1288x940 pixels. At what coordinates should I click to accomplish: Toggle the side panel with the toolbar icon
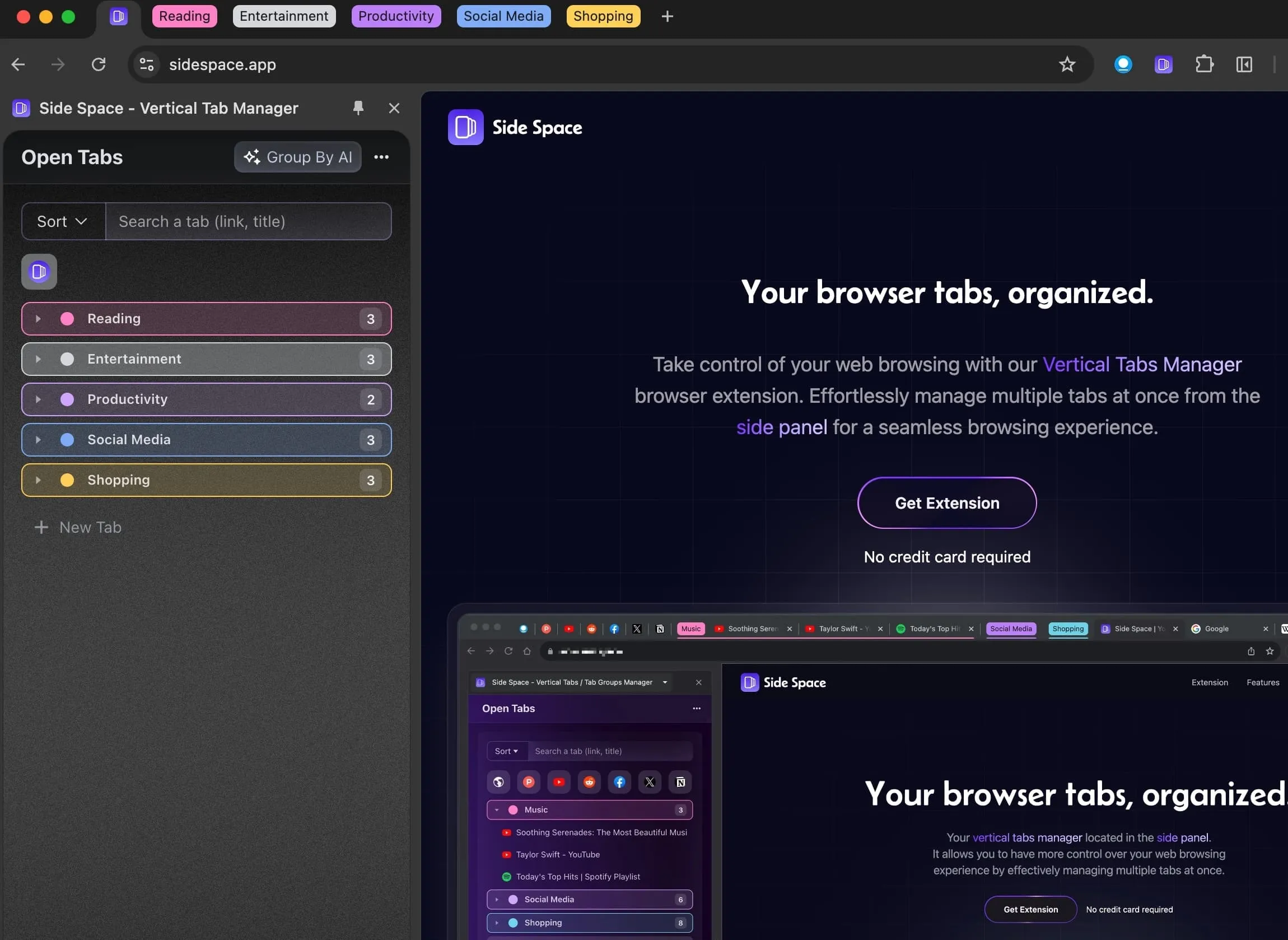(x=1244, y=64)
